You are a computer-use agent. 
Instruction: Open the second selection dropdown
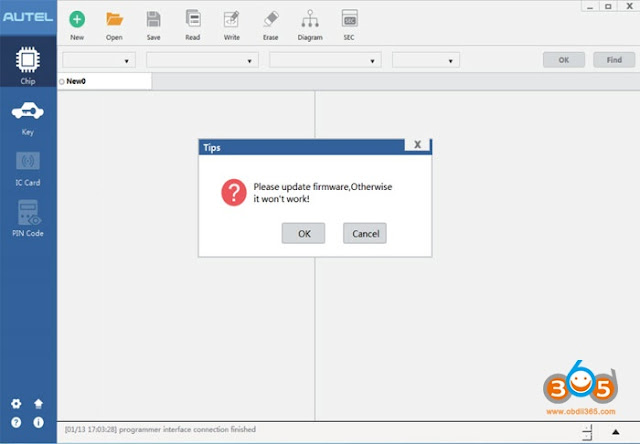click(202, 60)
